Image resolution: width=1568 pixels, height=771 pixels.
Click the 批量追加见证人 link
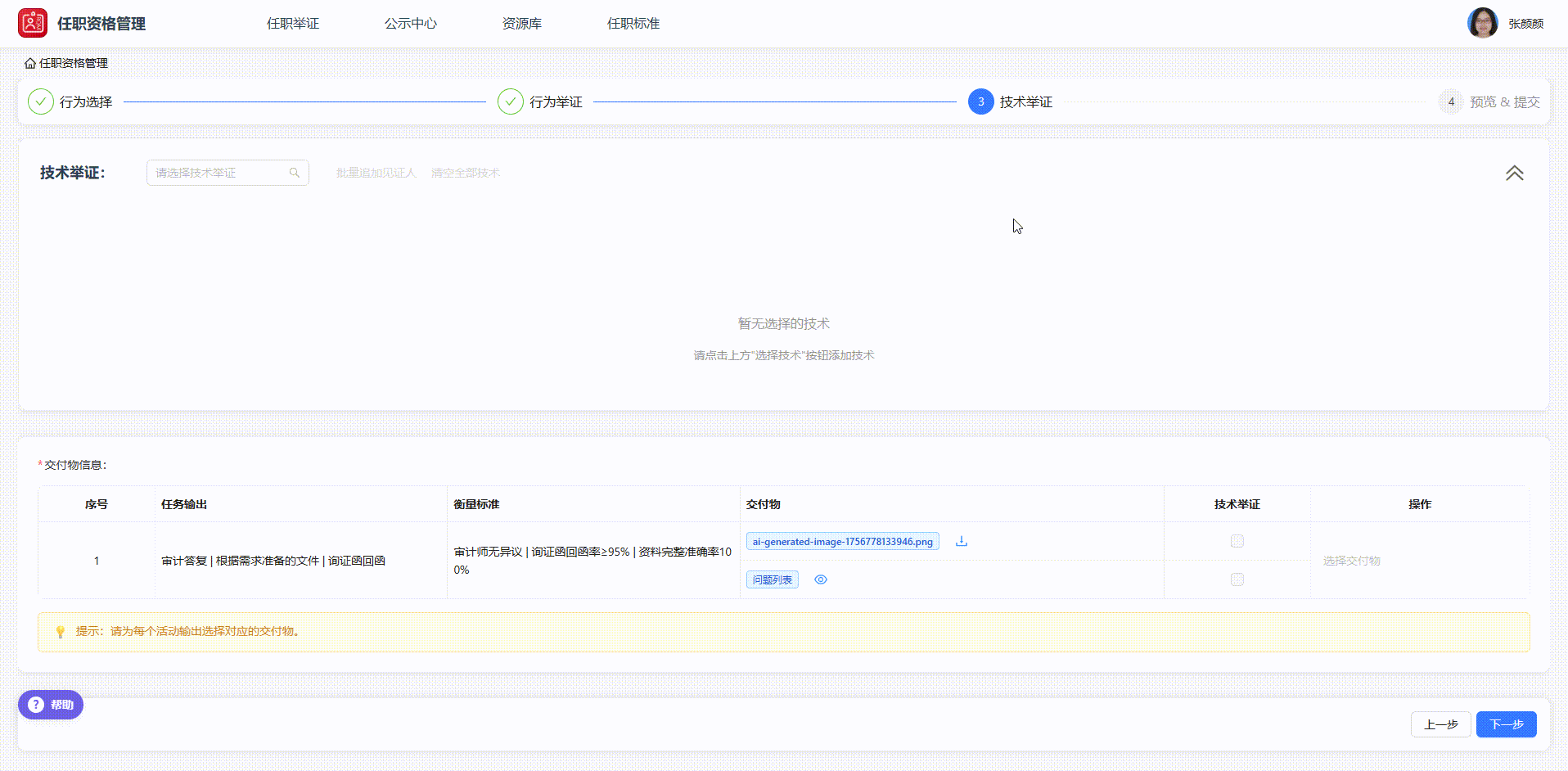click(376, 173)
